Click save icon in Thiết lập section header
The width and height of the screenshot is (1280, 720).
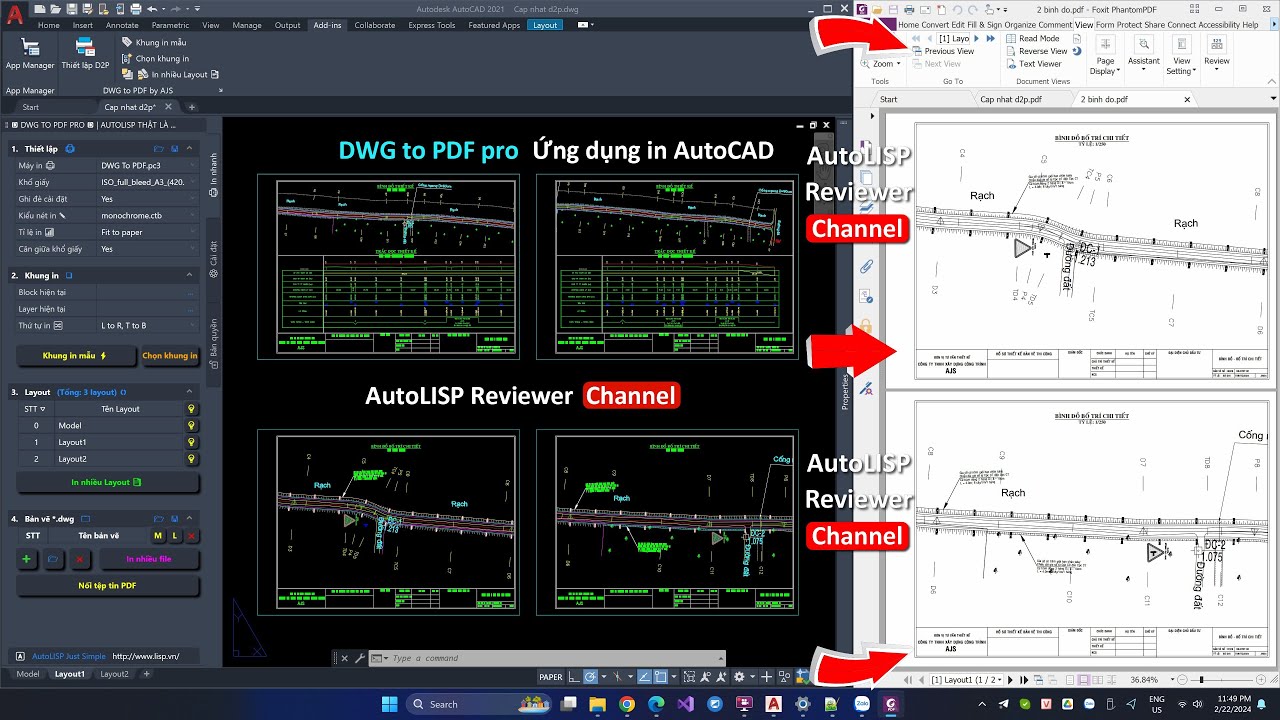tap(175, 148)
